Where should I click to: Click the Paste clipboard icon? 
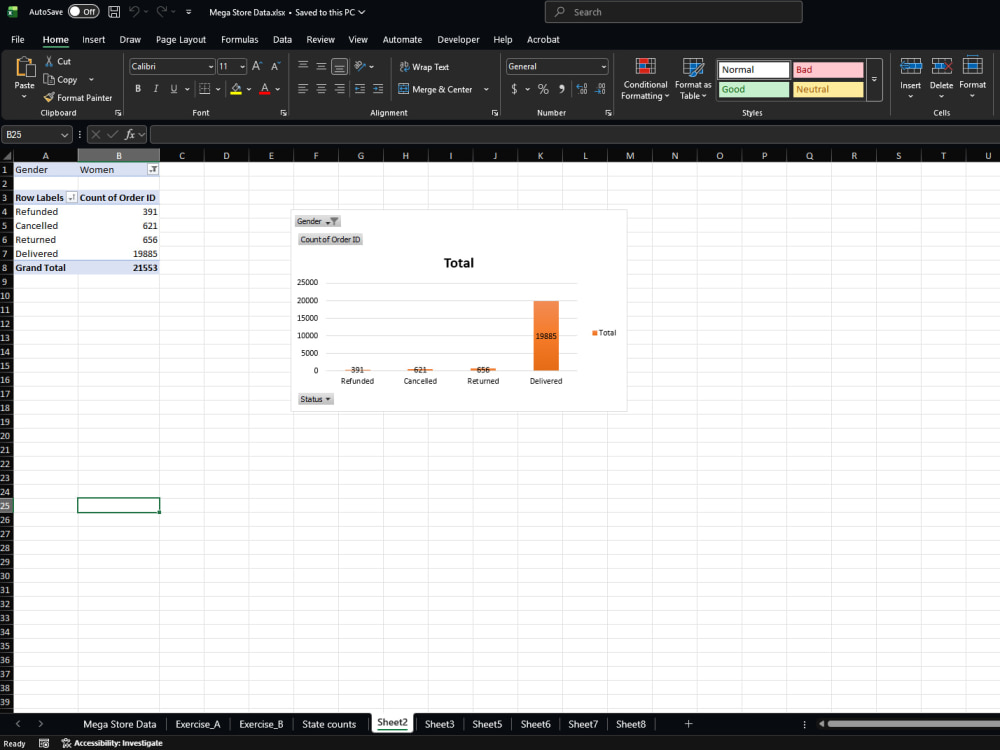click(x=24, y=67)
